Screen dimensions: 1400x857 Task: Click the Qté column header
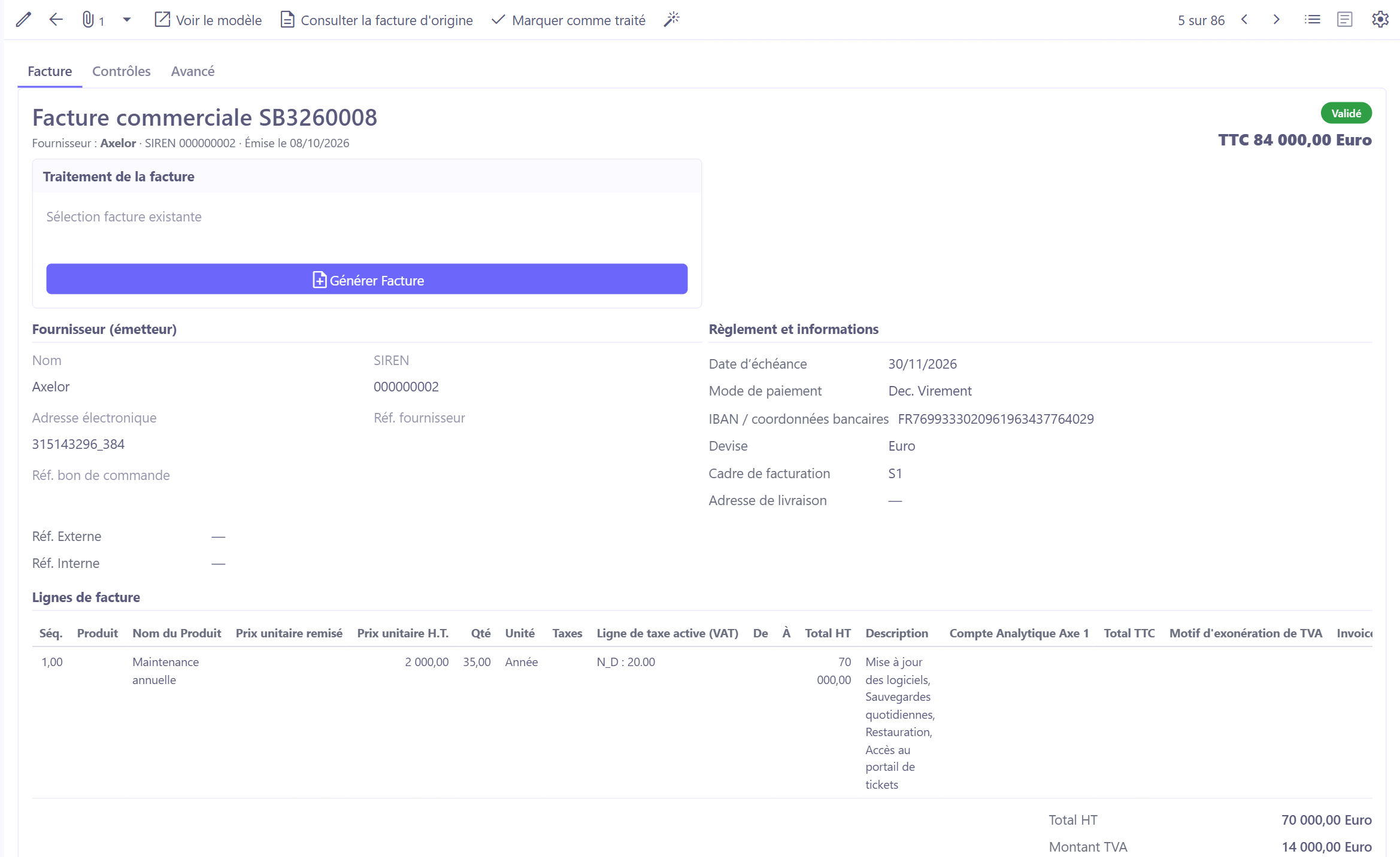pyautogui.click(x=480, y=633)
